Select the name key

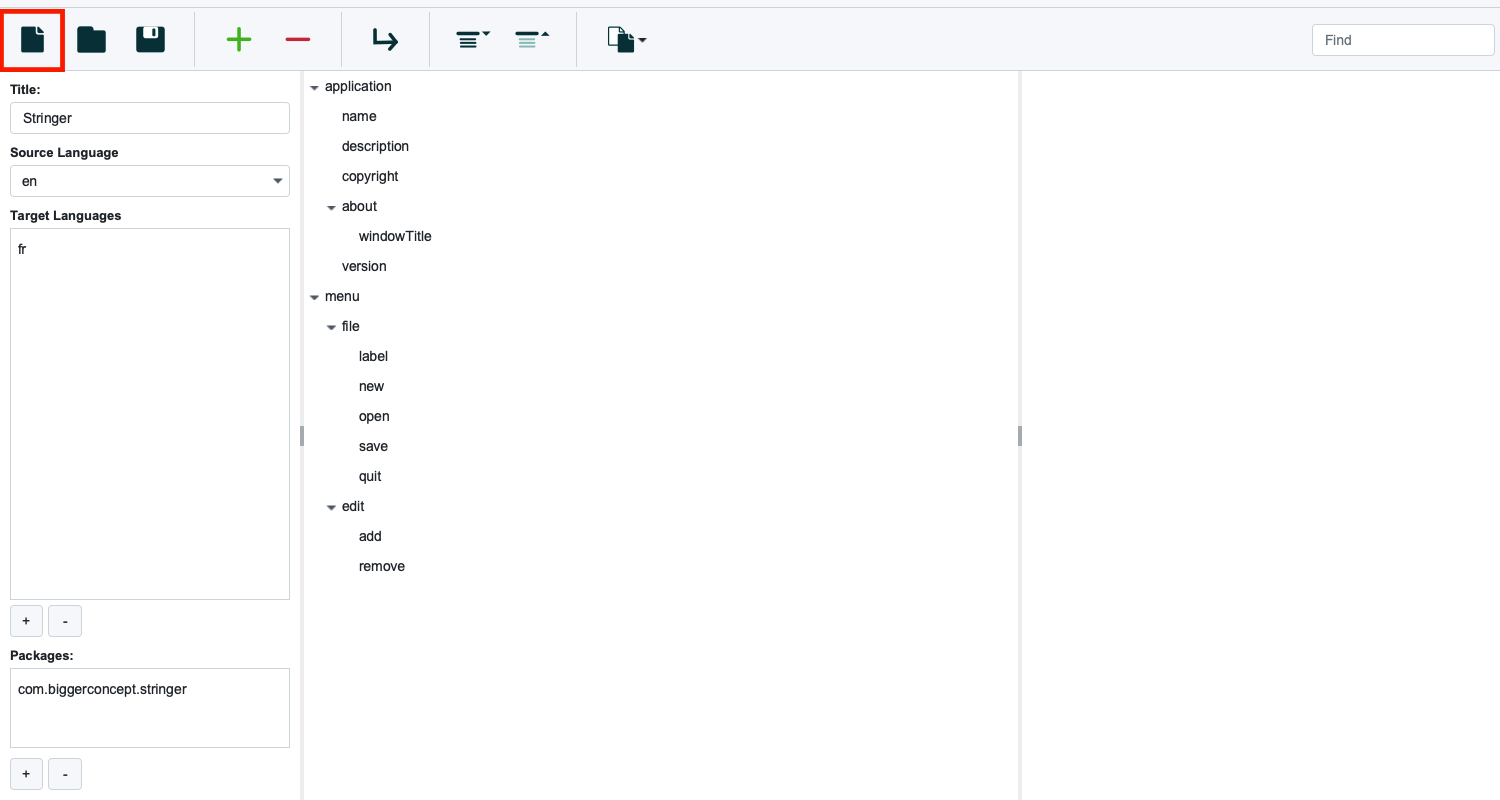pyautogui.click(x=359, y=116)
